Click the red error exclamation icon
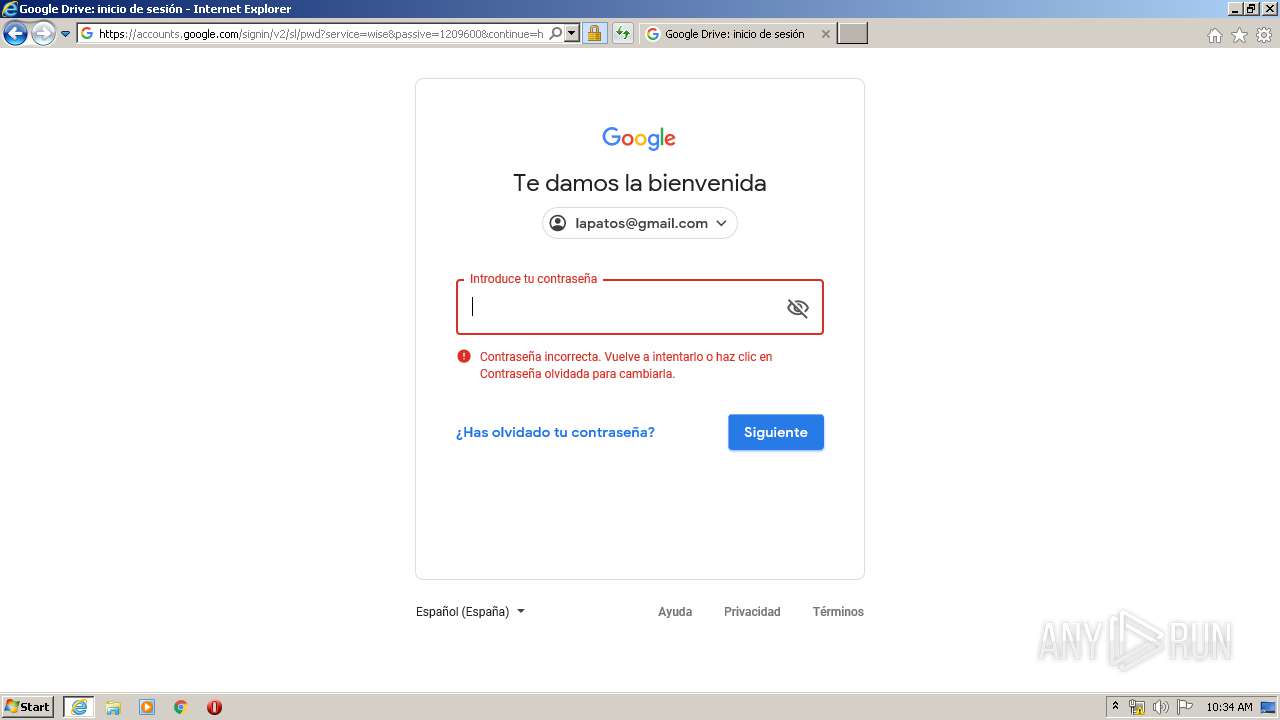Viewport: 1280px width, 720px height. coord(464,356)
